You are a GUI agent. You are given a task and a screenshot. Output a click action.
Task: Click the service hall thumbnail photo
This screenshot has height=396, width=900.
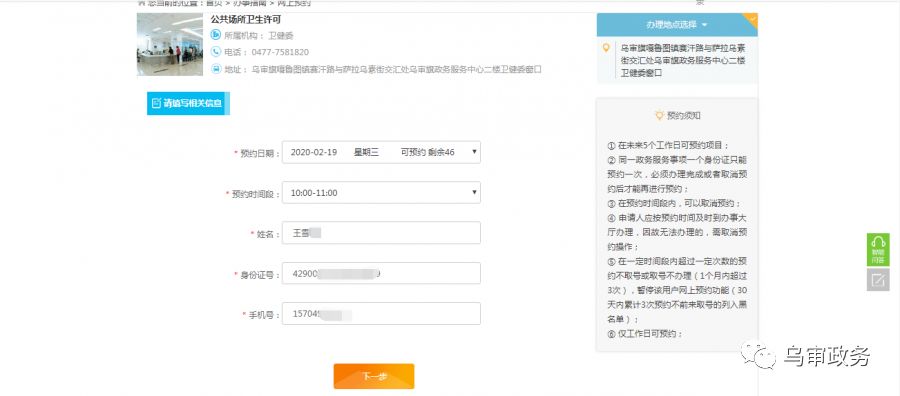170,44
